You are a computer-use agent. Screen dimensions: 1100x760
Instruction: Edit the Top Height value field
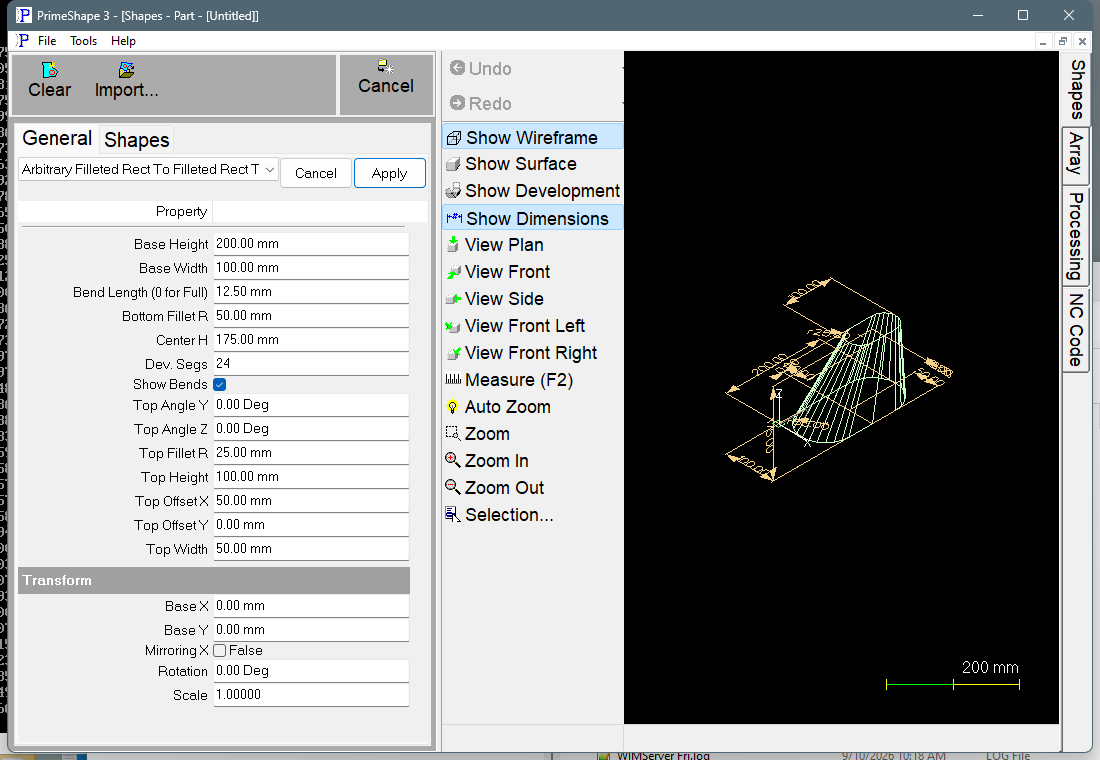[x=311, y=476]
